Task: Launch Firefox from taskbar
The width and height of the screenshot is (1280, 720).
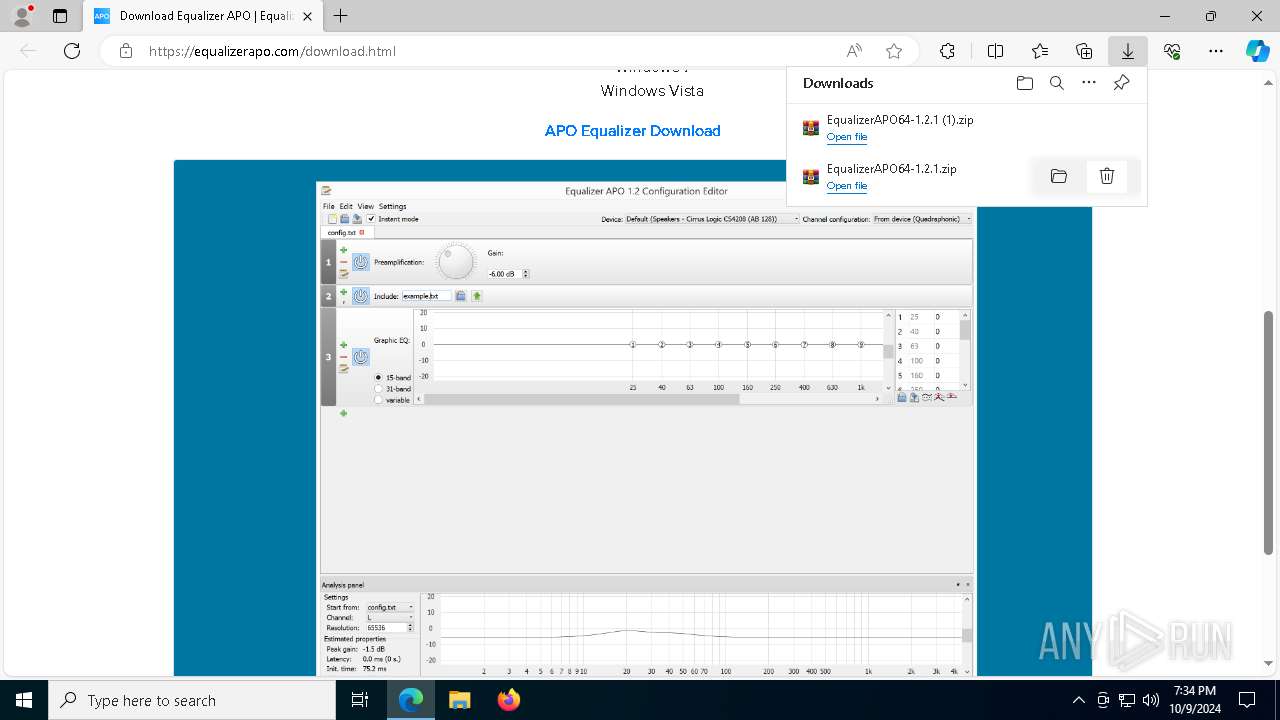Action: click(x=509, y=700)
